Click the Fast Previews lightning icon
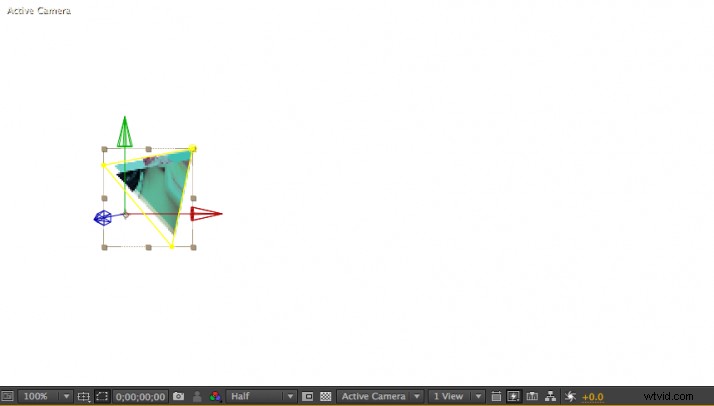The image size is (714, 406). coord(513,396)
